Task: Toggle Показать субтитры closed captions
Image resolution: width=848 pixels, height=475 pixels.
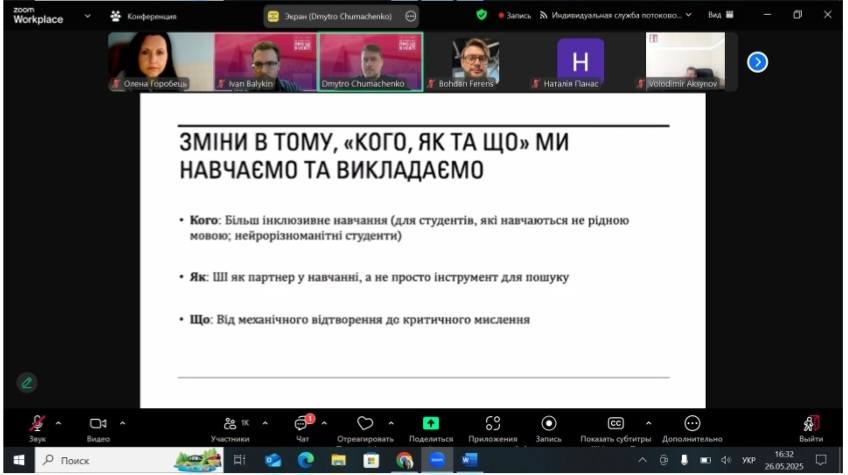Action: pos(616,424)
